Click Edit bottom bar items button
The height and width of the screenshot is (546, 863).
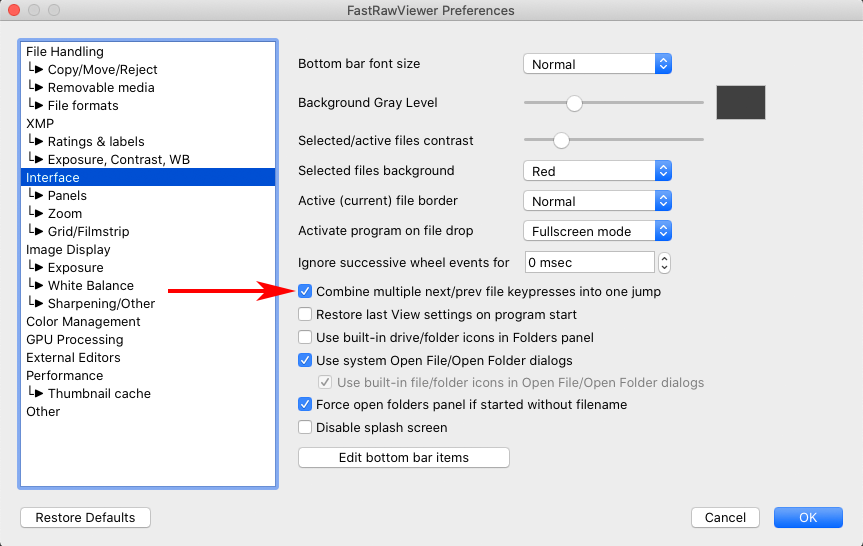click(x=403, y=457)
